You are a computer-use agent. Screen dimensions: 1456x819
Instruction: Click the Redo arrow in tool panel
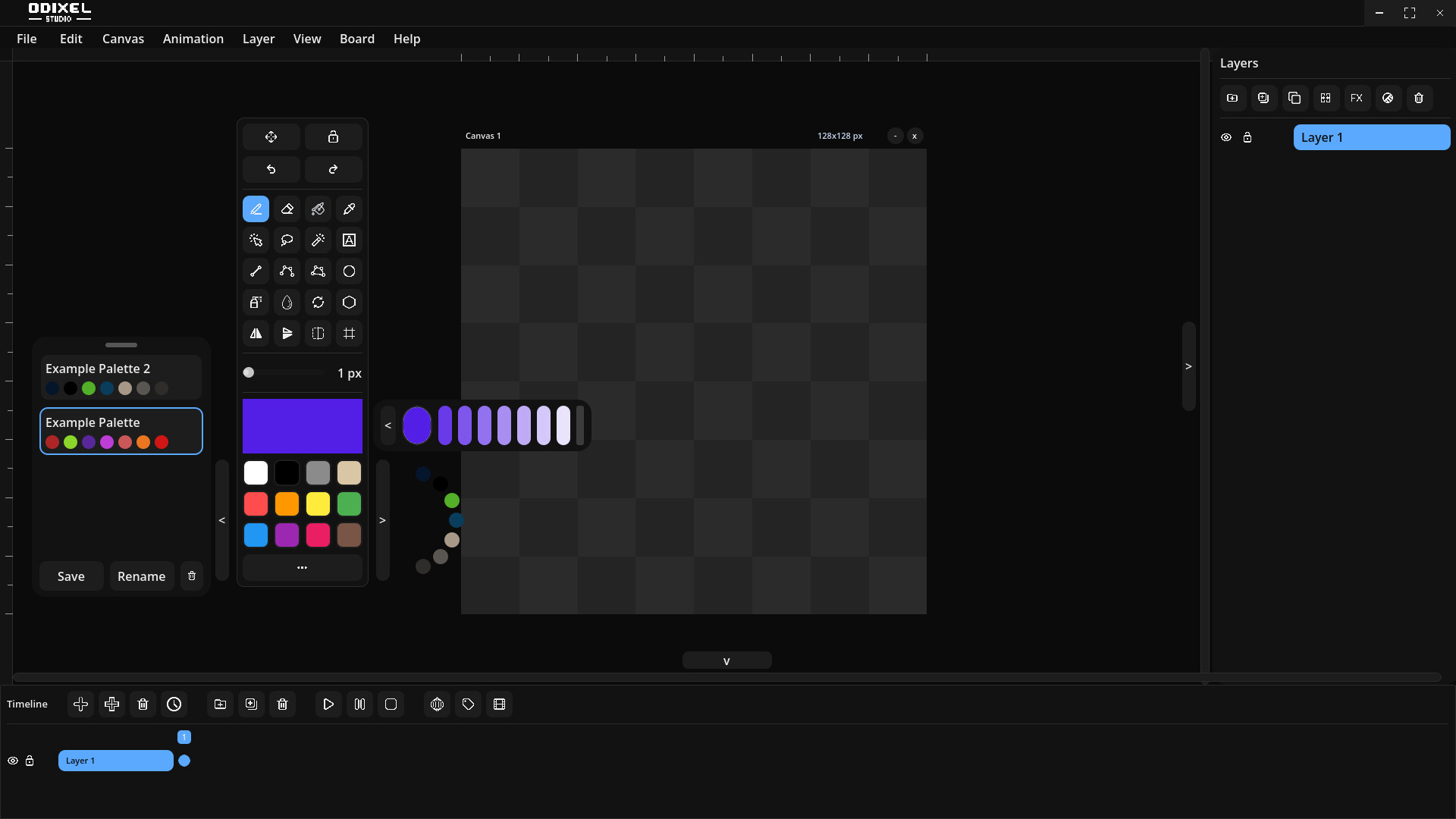point(333,169)
